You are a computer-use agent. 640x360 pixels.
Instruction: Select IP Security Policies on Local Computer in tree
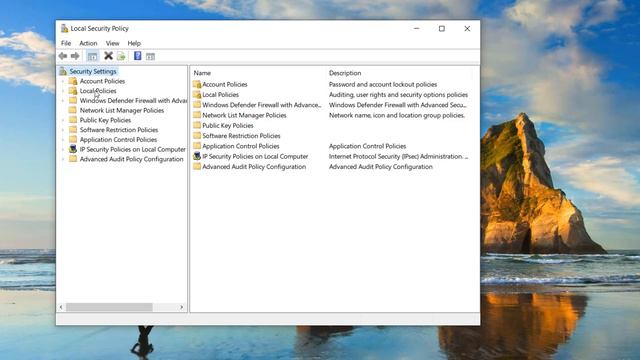[x=133, y=149]
